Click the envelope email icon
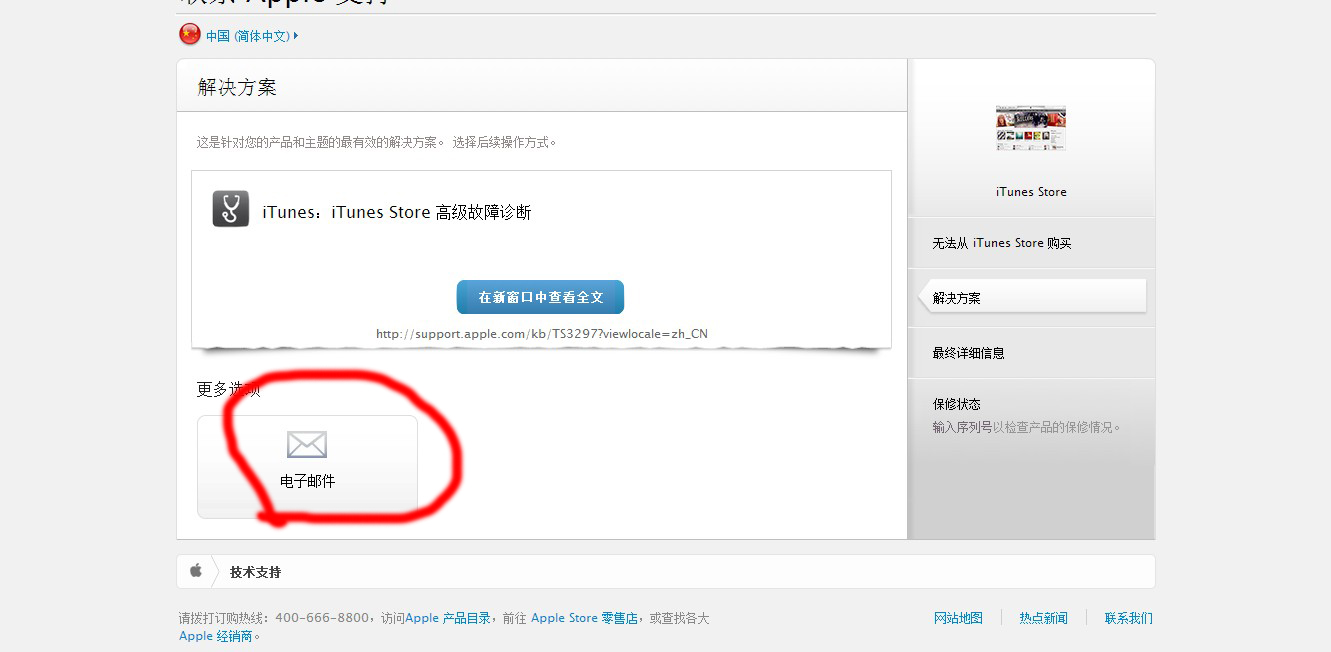1331x652 pixels. [x=307, y=445]
